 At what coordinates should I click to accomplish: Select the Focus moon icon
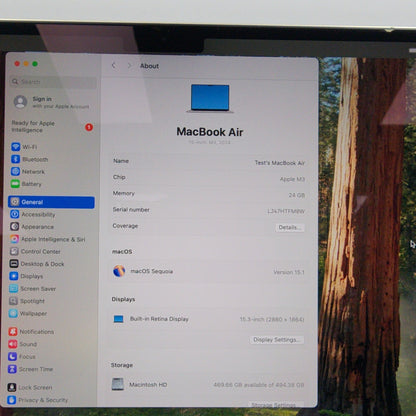[12, 356]
